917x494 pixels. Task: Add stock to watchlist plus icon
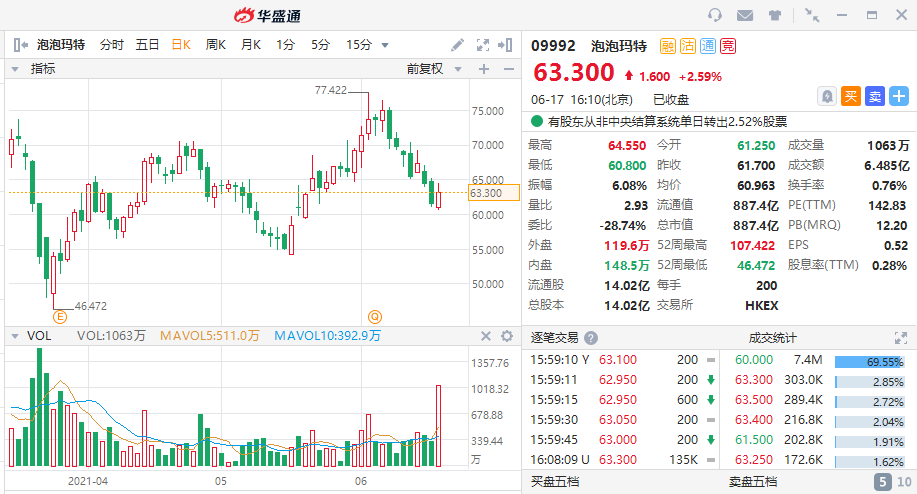click(899, 96)
